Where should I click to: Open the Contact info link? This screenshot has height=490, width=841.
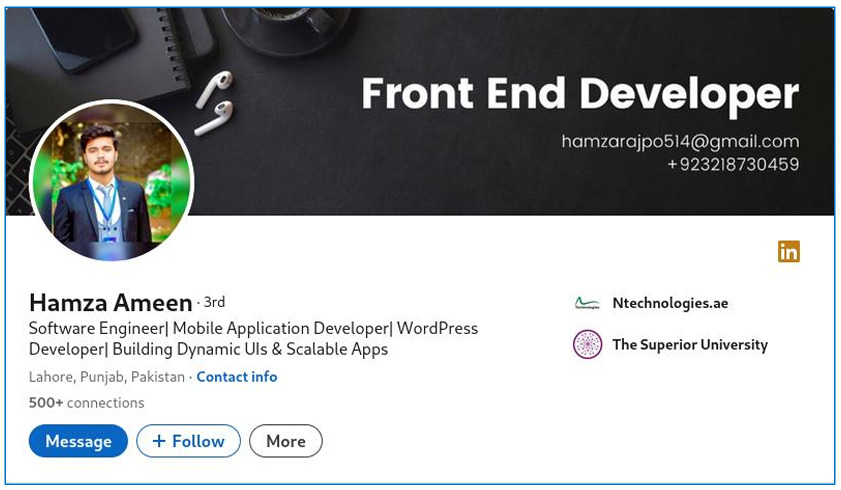tap(237, 377)
